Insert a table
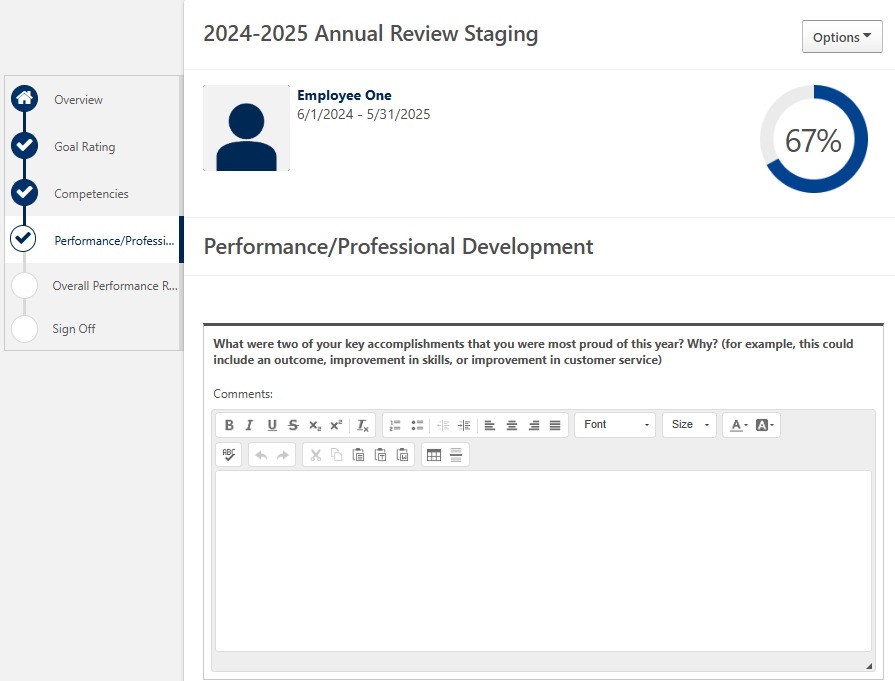 [434, 455]
